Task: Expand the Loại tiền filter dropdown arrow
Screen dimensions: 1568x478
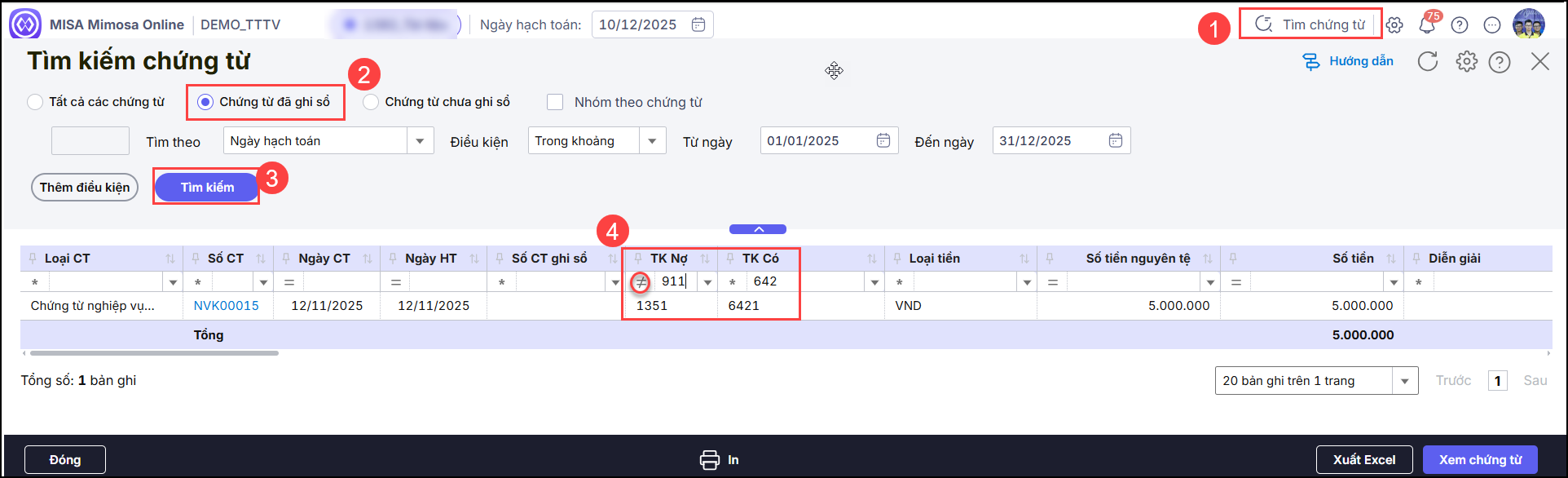Action: coord(1027,282)
